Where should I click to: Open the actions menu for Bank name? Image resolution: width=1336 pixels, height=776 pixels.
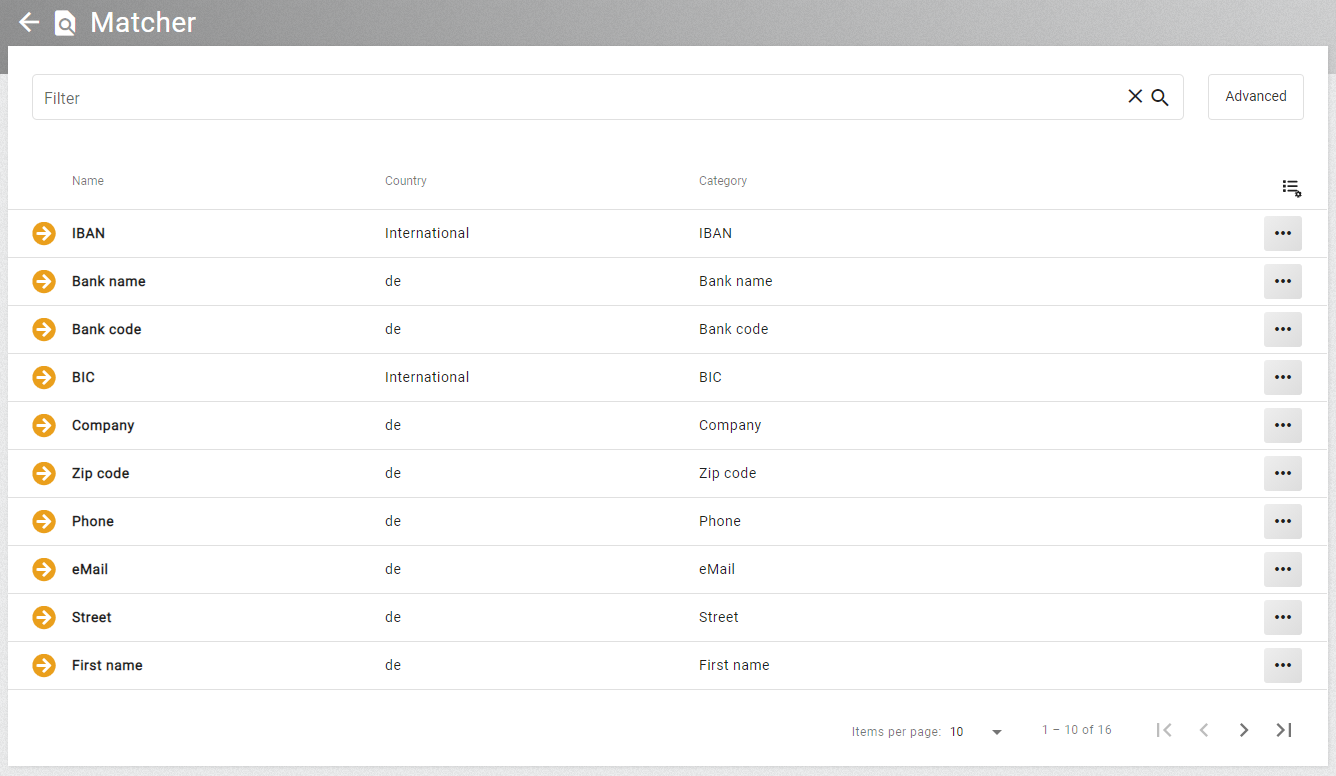1283,281
